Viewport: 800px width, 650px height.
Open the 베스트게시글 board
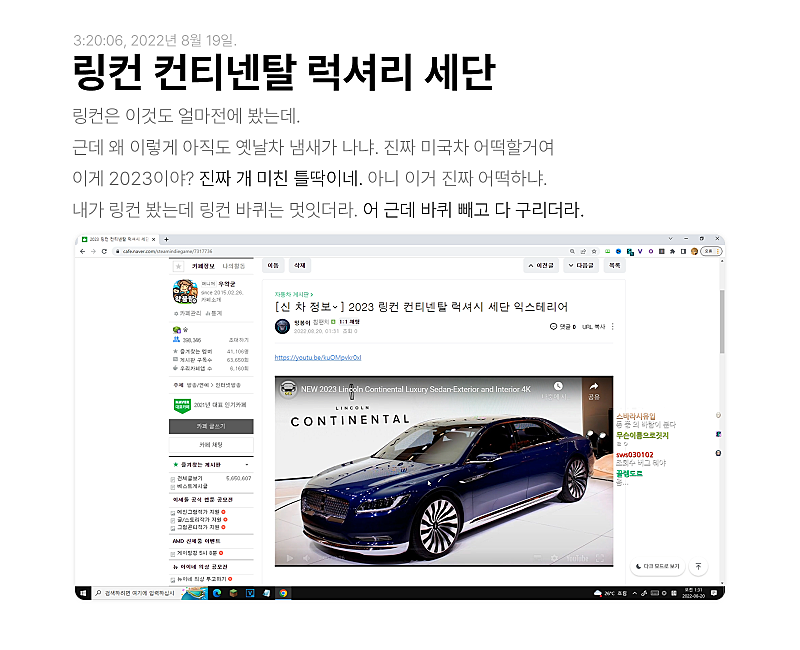pyautogui.click(x=192, y=486)
